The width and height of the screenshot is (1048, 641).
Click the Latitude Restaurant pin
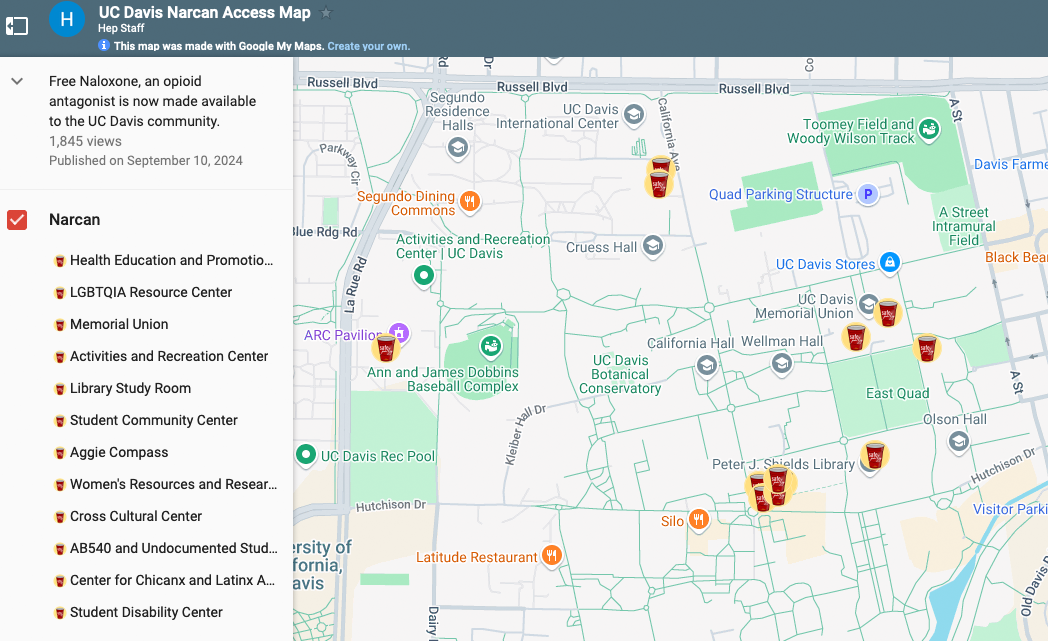(551, 555)
